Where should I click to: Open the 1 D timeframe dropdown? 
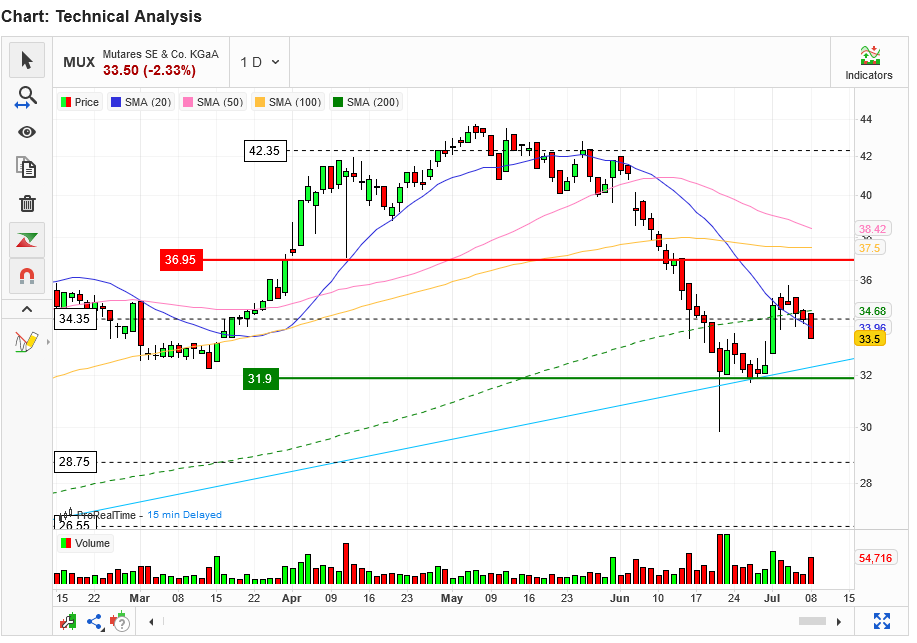[258, 61]
